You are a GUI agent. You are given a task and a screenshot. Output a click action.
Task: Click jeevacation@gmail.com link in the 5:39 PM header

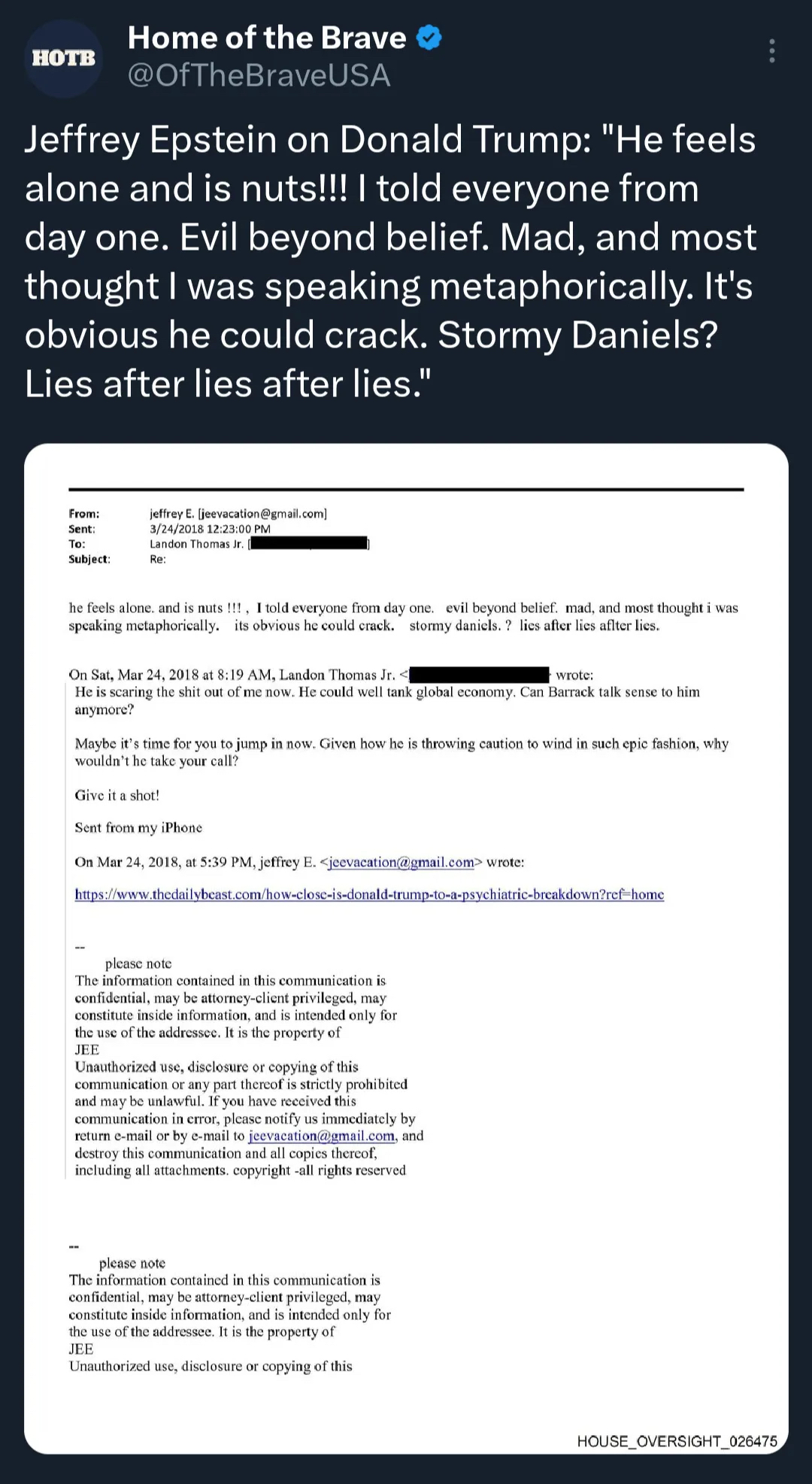(401, 862)
